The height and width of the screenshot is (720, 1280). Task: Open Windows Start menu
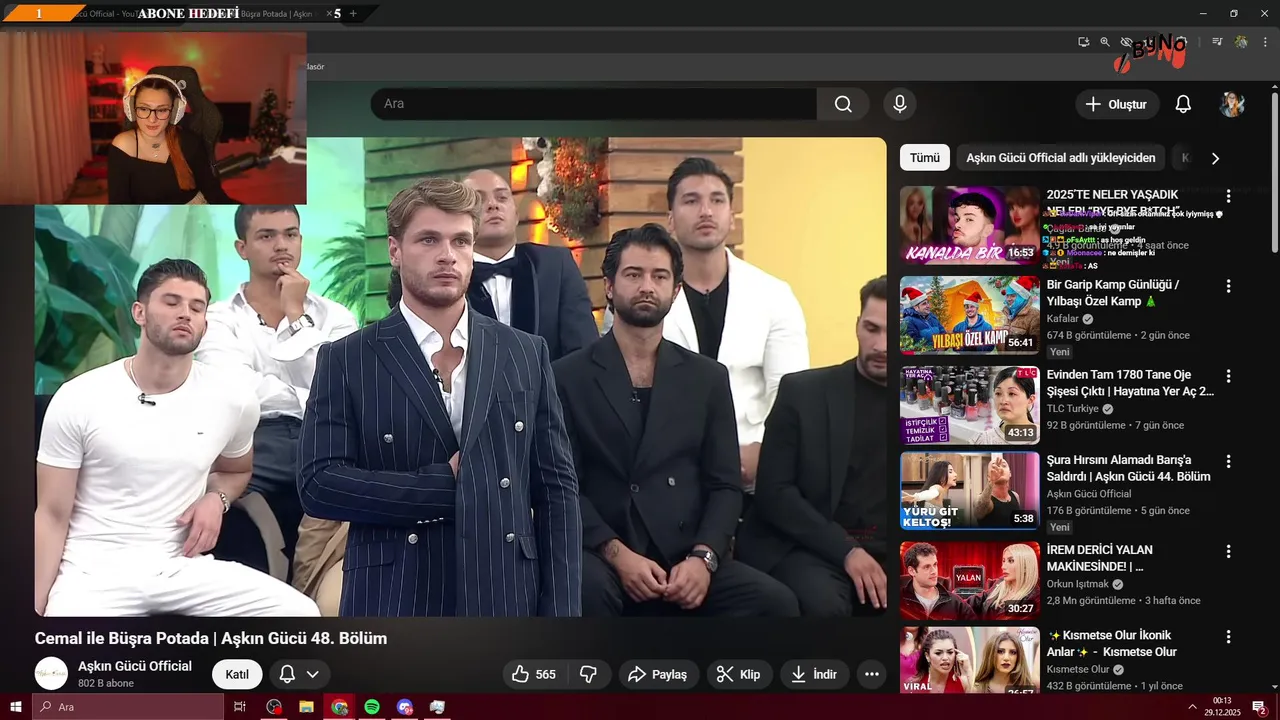16,707
